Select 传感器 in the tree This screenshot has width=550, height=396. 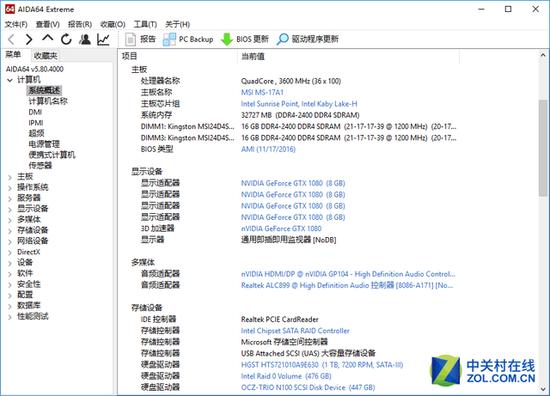(x=40, y=165)
